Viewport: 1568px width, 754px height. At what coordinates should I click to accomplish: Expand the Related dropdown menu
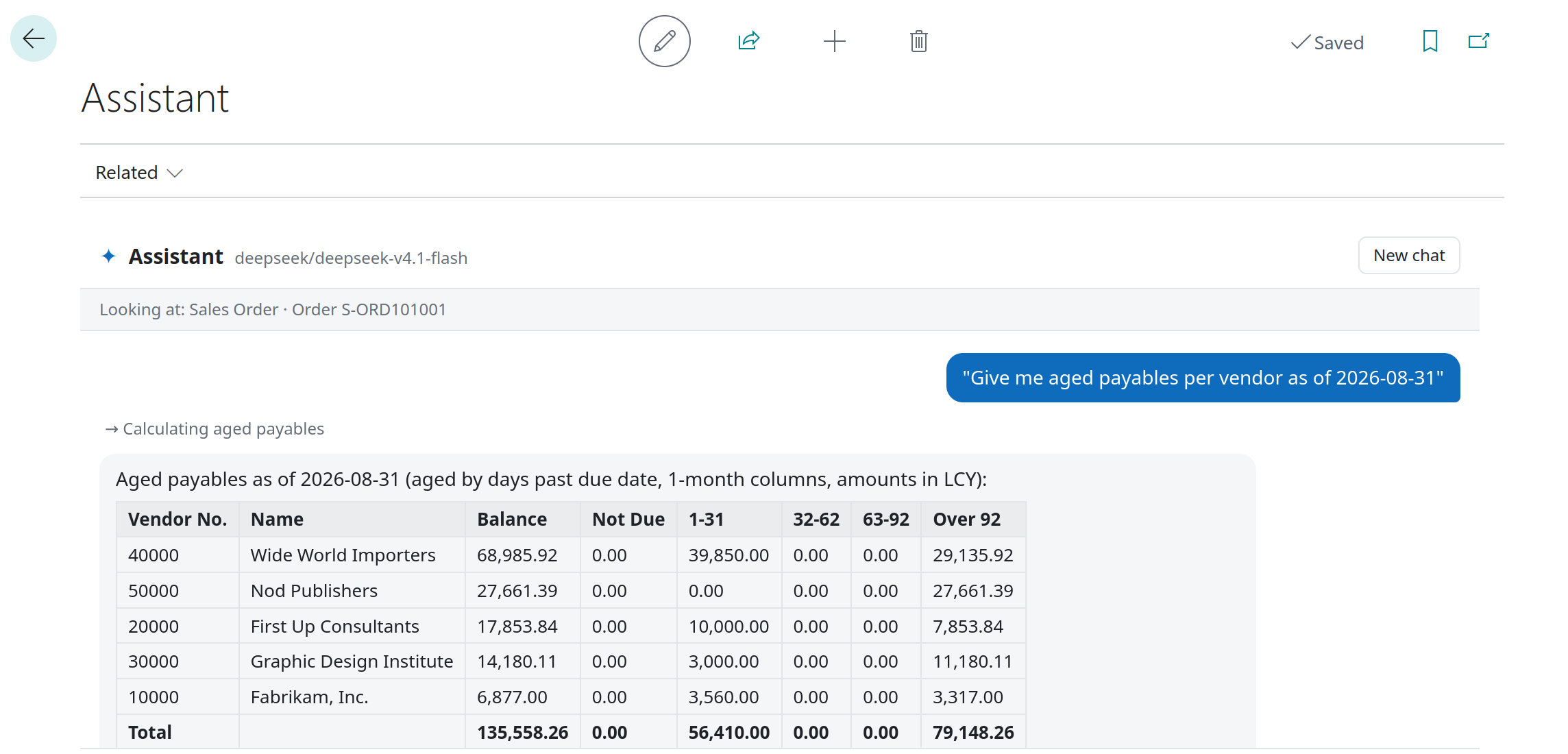[139, 172]
